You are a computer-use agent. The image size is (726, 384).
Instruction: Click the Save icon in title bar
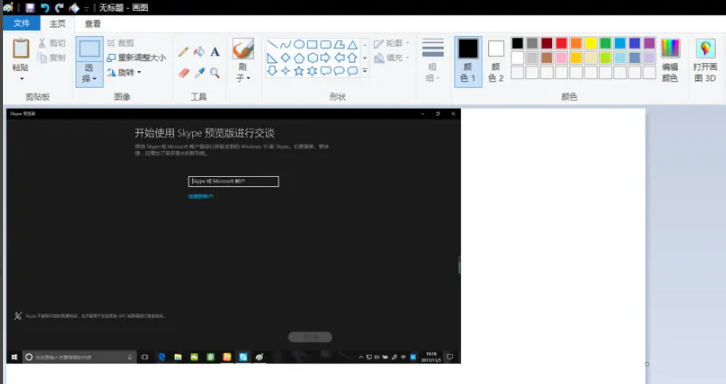(30, 8)
